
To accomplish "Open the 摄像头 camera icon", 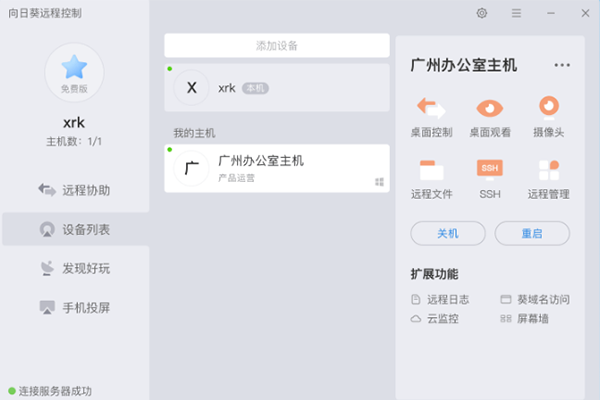I will [548, 108].
